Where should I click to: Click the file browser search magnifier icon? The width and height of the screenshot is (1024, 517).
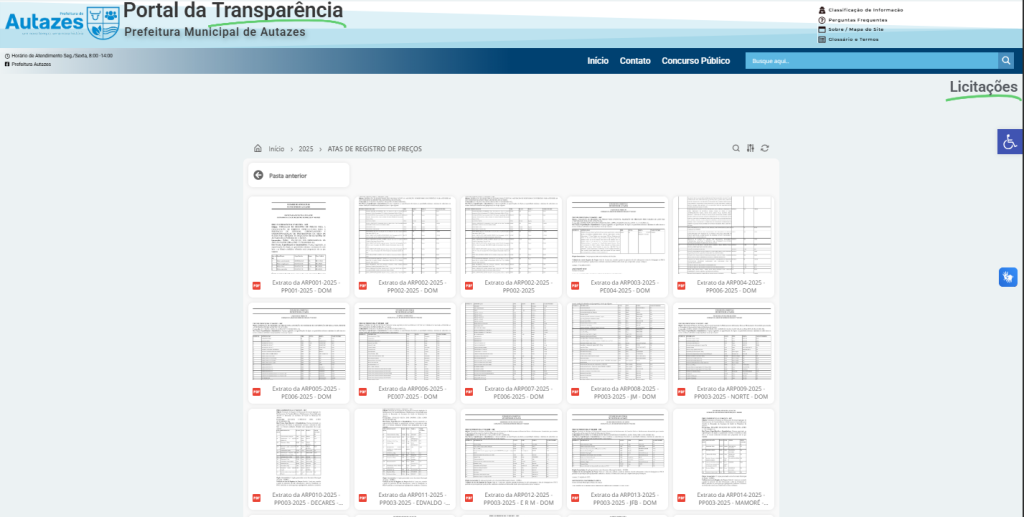[x=736, y=148]
